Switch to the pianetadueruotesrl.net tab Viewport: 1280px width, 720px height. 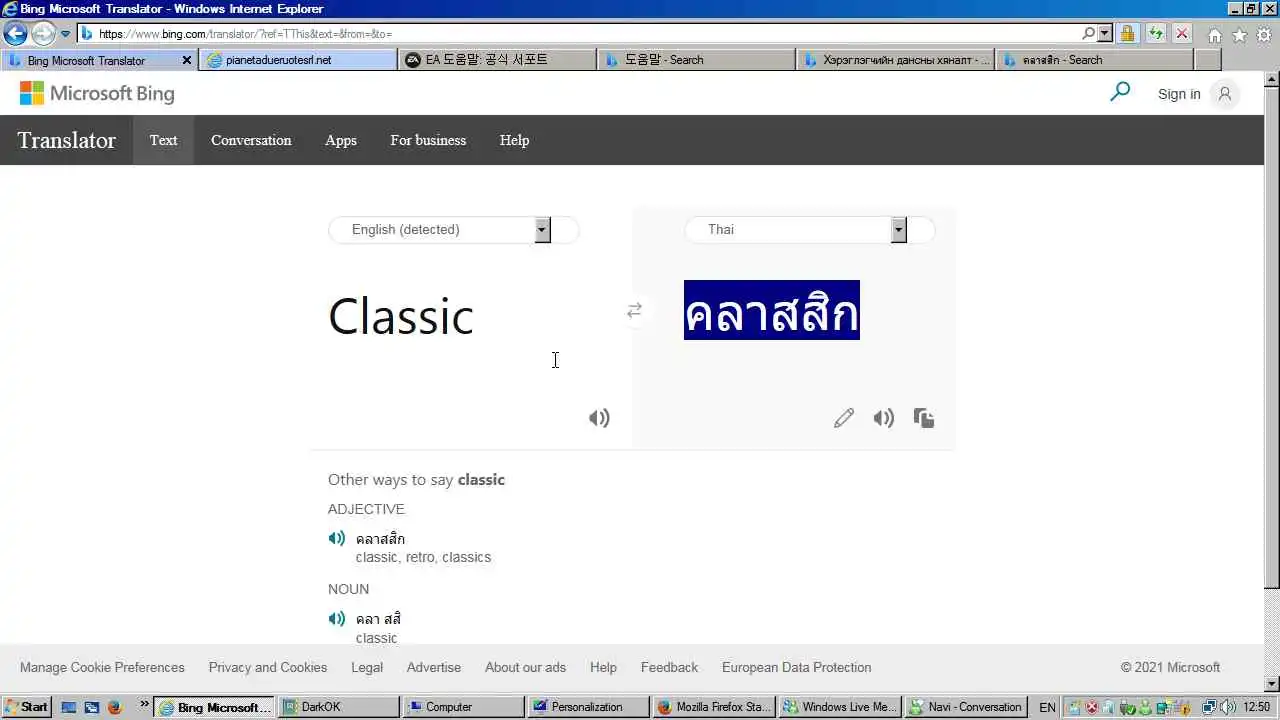(298, 60)
